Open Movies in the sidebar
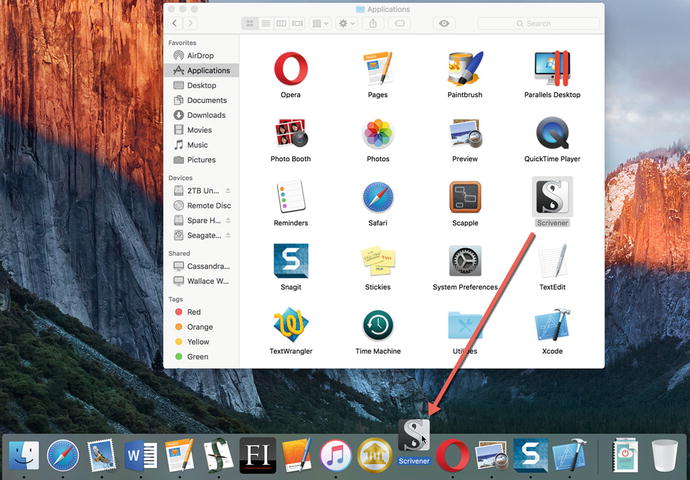This screenshot has height=480, width=690. click(x=202, y=130)
